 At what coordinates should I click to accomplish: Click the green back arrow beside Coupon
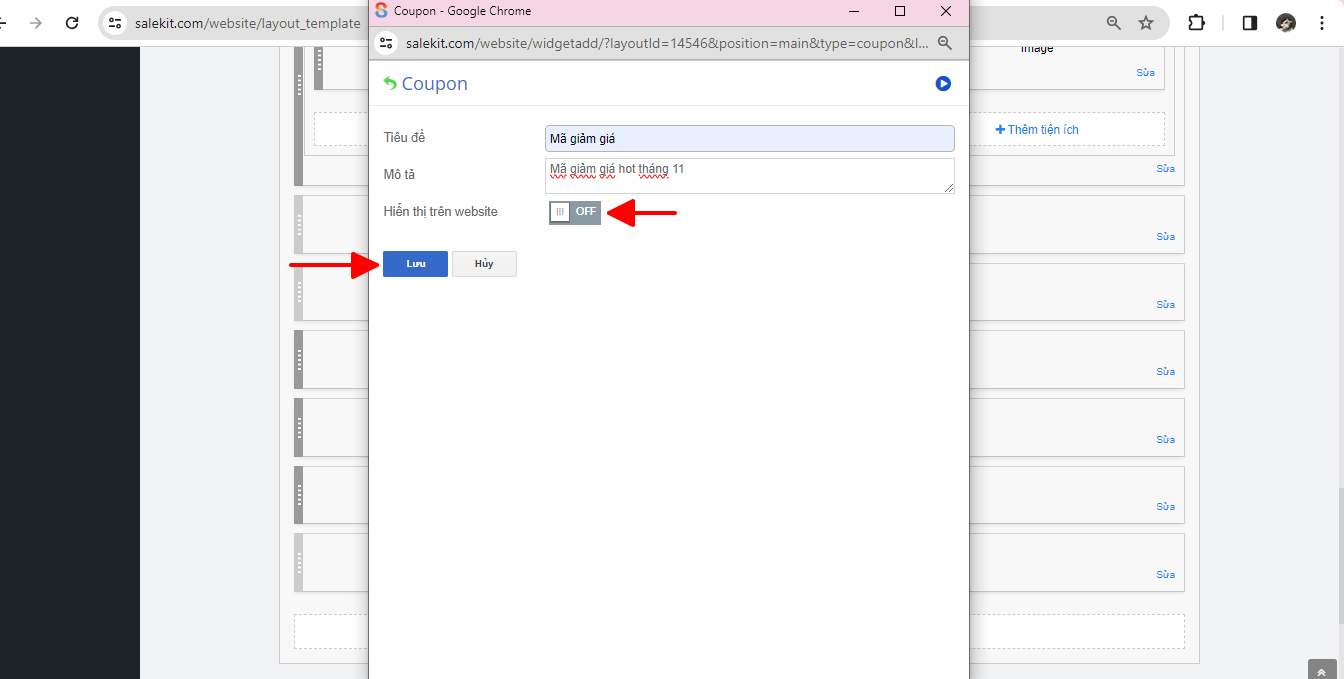(x=390, y=84)
